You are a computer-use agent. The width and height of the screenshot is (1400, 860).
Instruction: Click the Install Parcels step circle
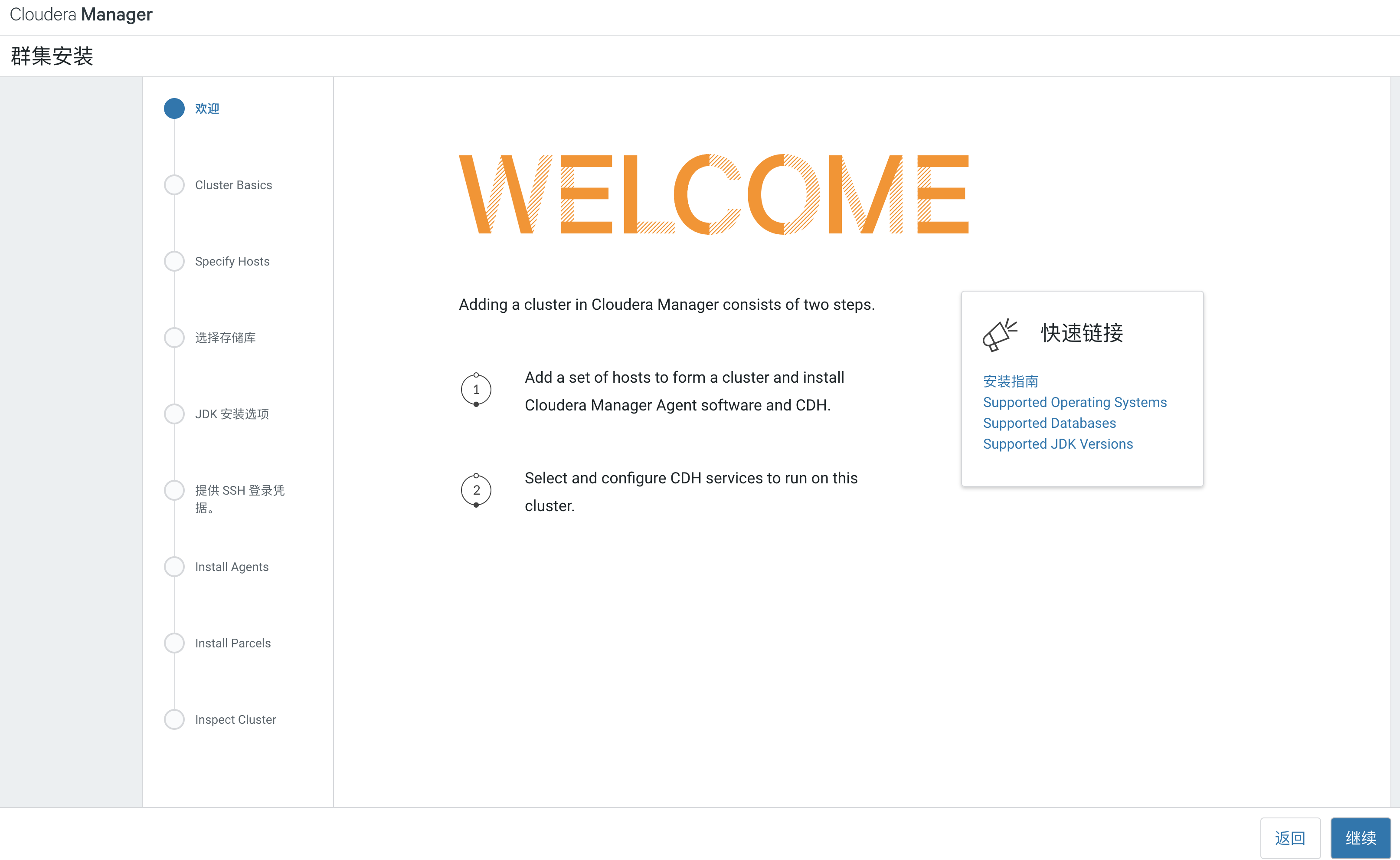(x=174, y=643)
